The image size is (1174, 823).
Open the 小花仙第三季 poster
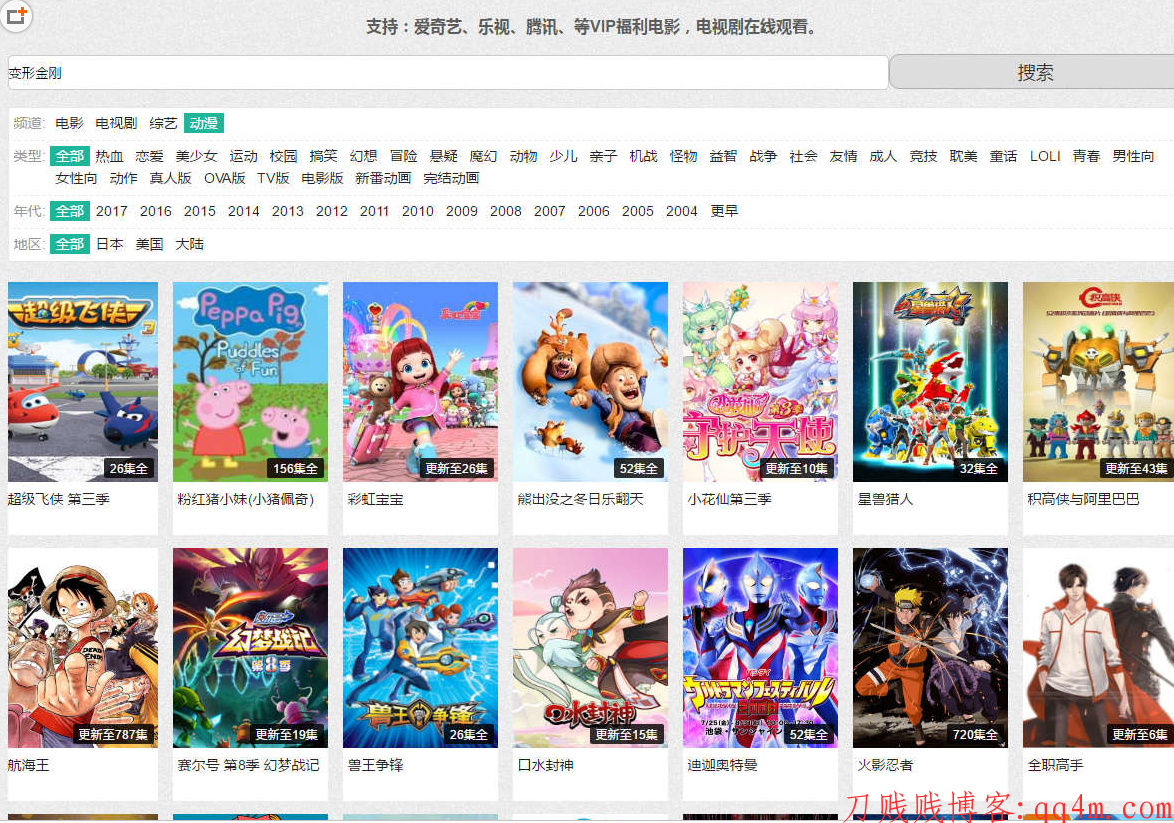760,382
